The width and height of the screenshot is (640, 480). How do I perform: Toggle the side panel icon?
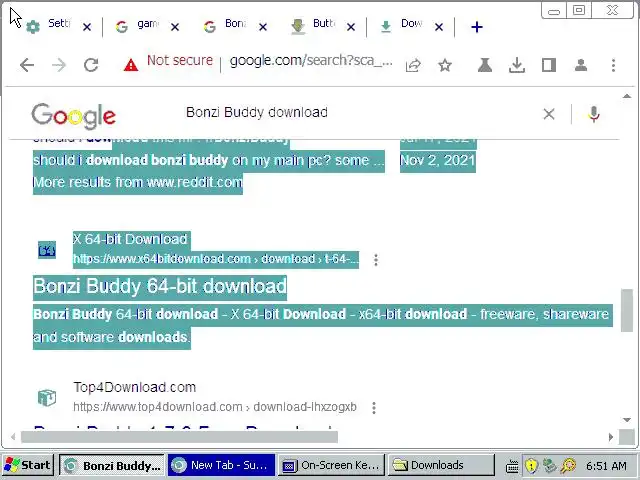point(549,65)
